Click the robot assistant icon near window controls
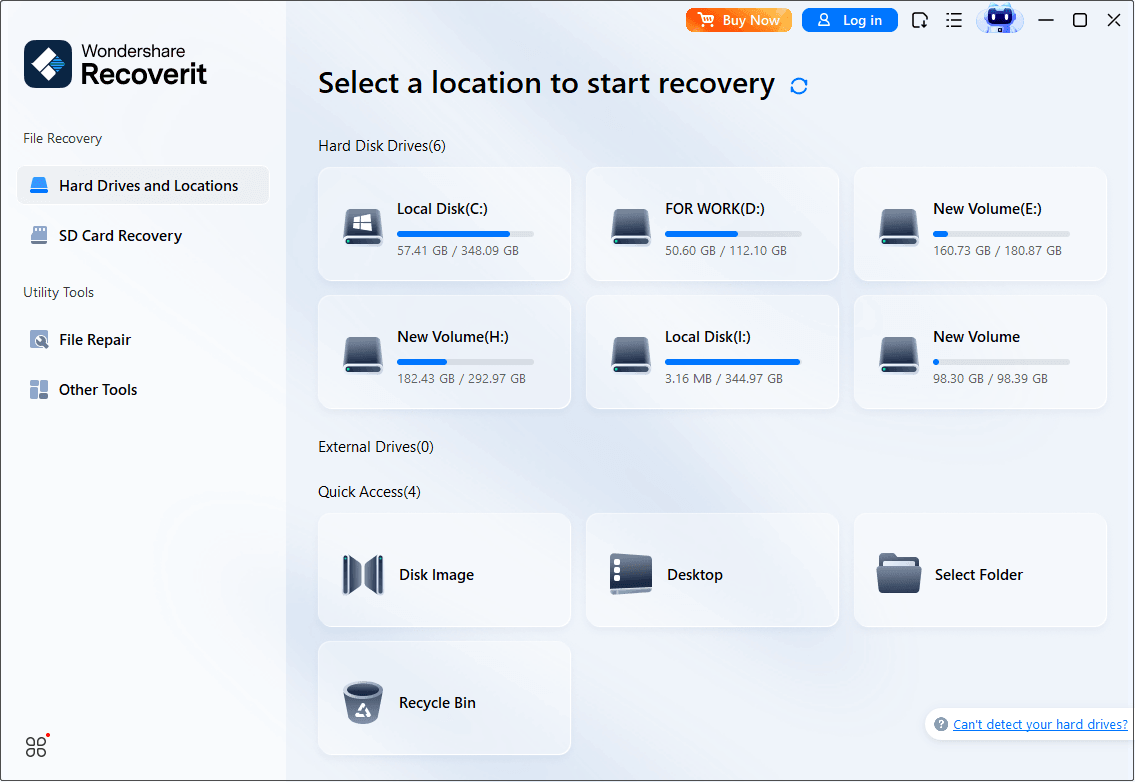 (999, 19)
